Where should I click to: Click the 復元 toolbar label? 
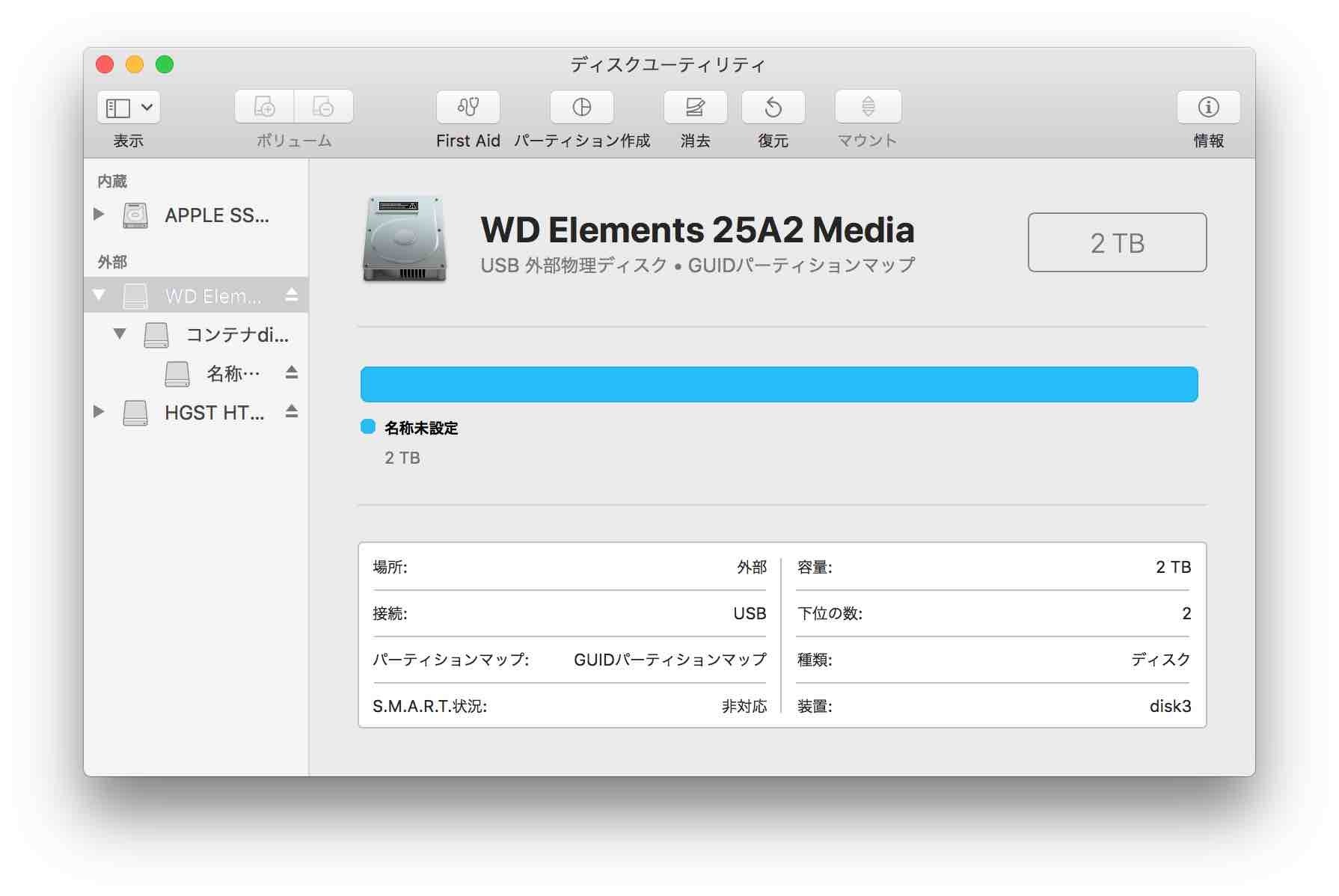click(773, 141)
